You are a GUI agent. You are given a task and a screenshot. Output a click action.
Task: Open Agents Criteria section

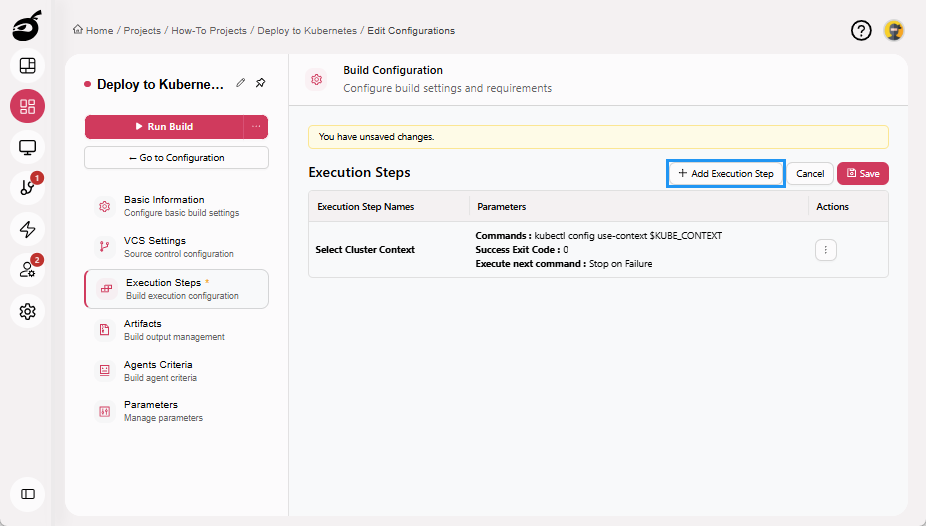[176, 370]
